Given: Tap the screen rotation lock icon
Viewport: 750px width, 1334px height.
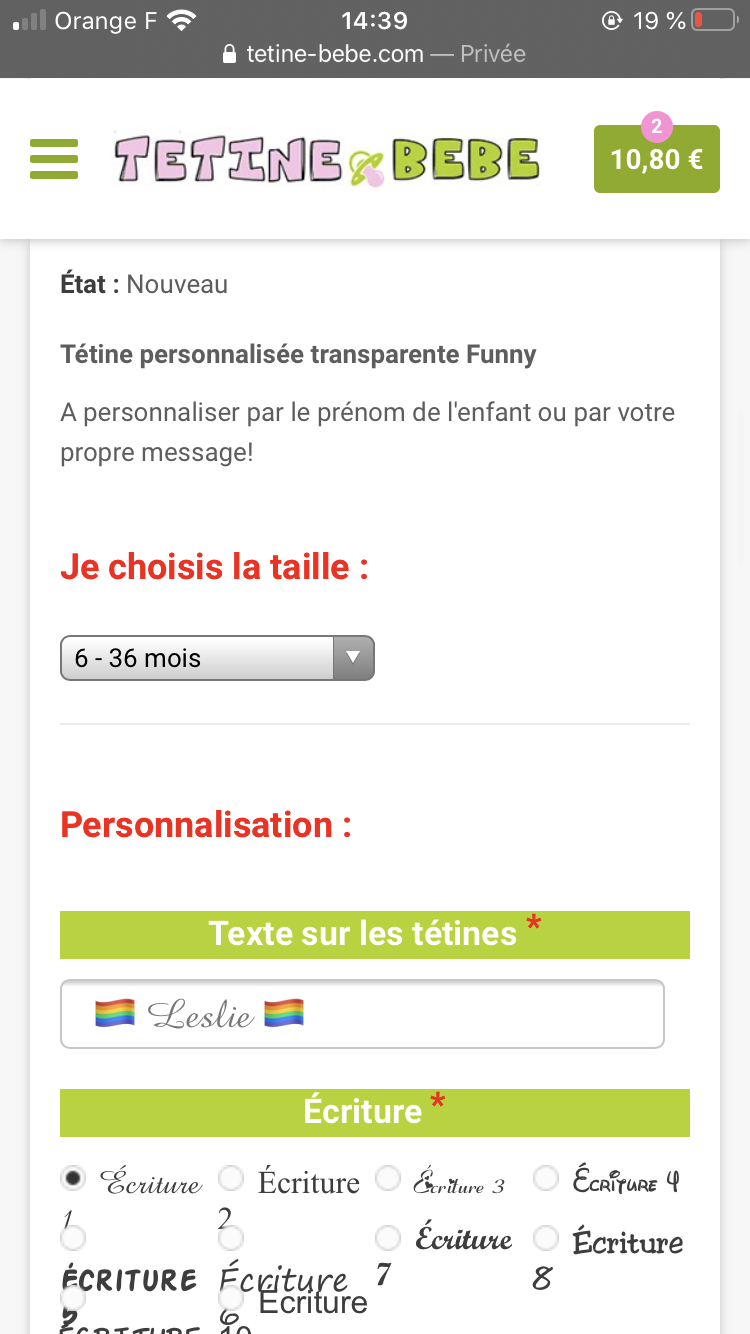Looking at the screenshot, I should (x=611, y=20).
